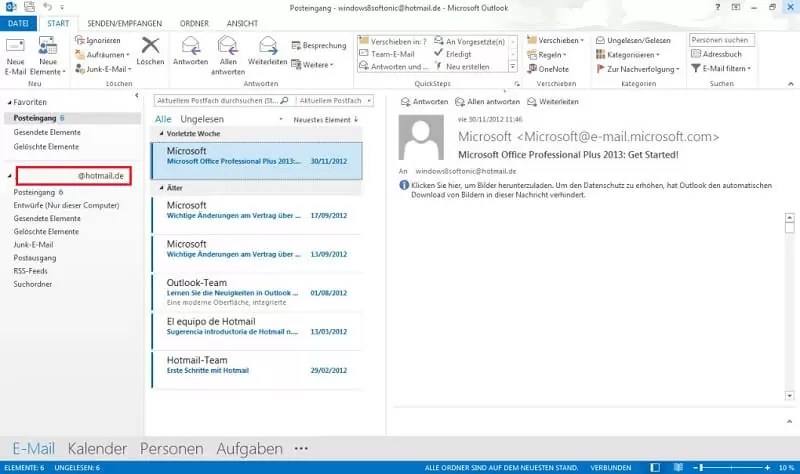This screenshot has height=474, width=800.
Task: Open the Neue Elemente menu
Action: pyautogui.click(x=47, y=56)
